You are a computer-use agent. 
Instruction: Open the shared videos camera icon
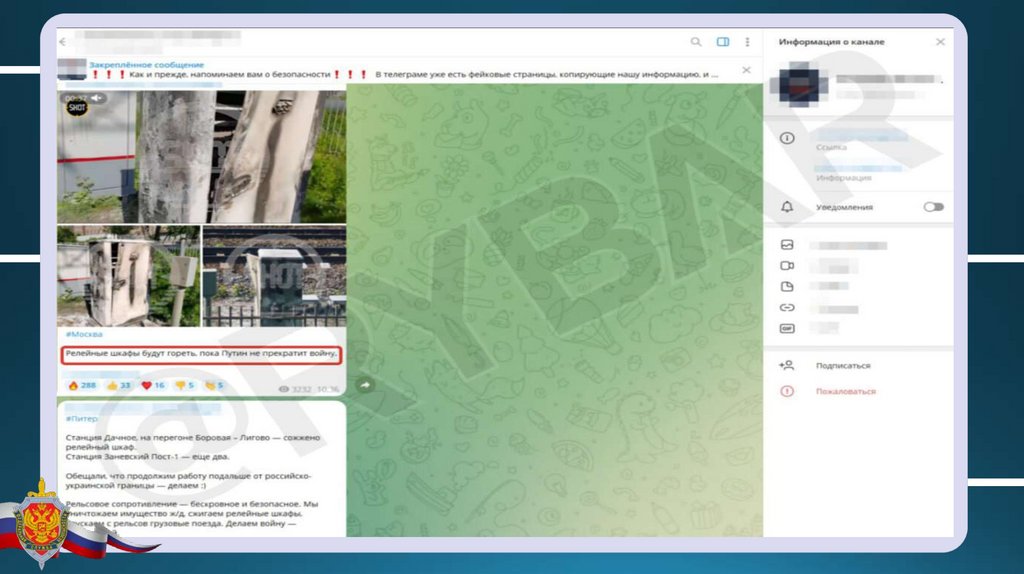point(787,266)
